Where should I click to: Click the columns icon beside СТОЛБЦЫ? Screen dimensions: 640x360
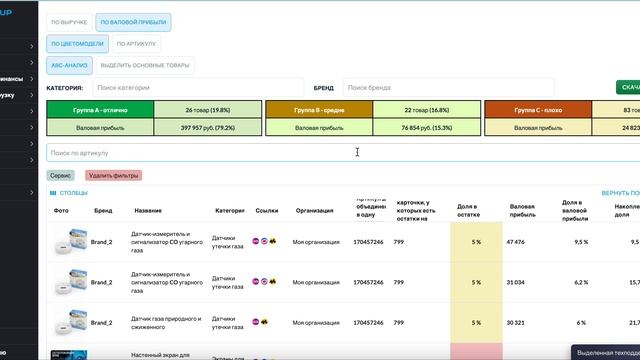pyautogui.click(x=53, y=193)
